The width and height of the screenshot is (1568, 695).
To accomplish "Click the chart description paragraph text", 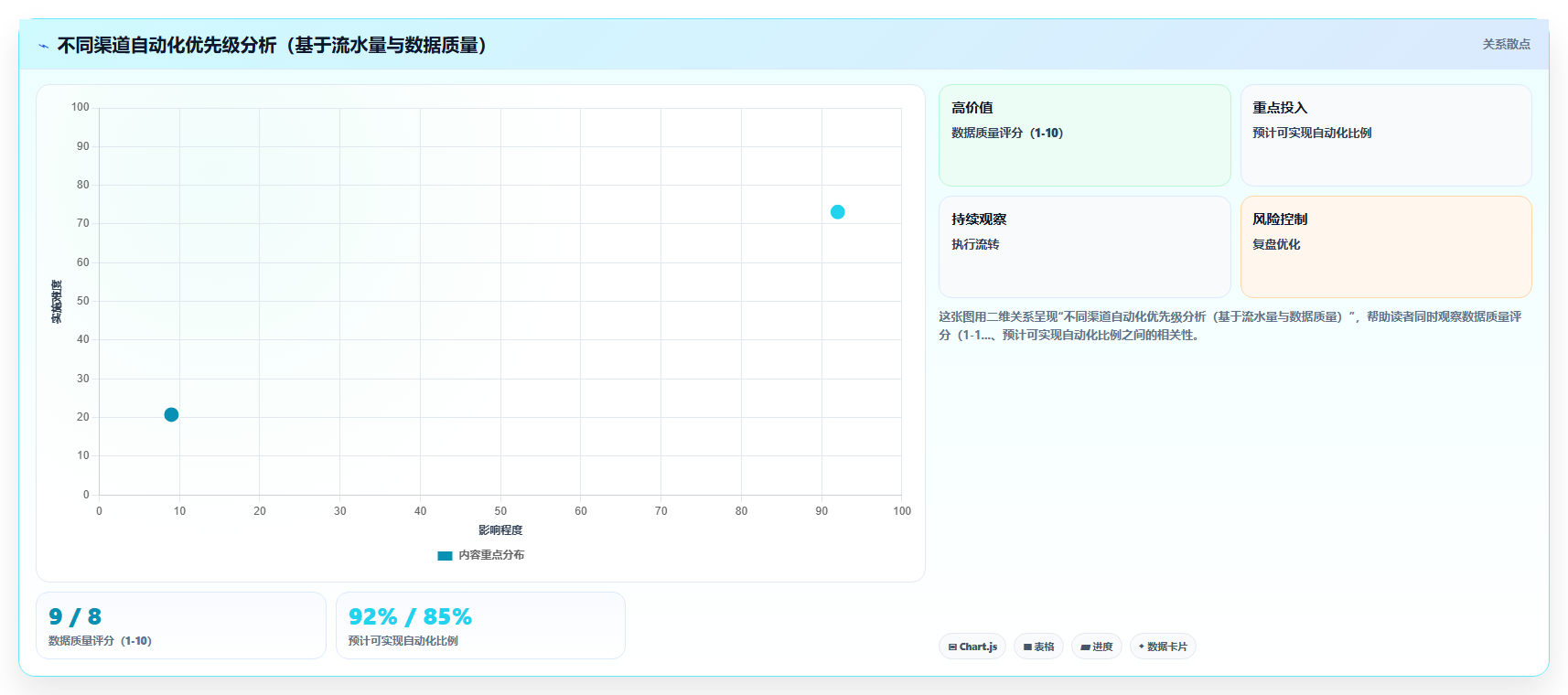I will 1230,326.
